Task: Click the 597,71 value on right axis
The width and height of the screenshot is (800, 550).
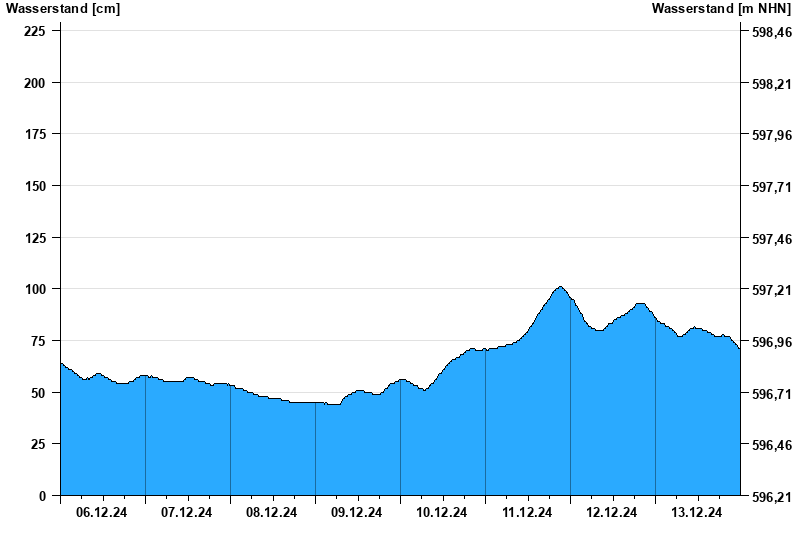Action: [x=772, y=188]
